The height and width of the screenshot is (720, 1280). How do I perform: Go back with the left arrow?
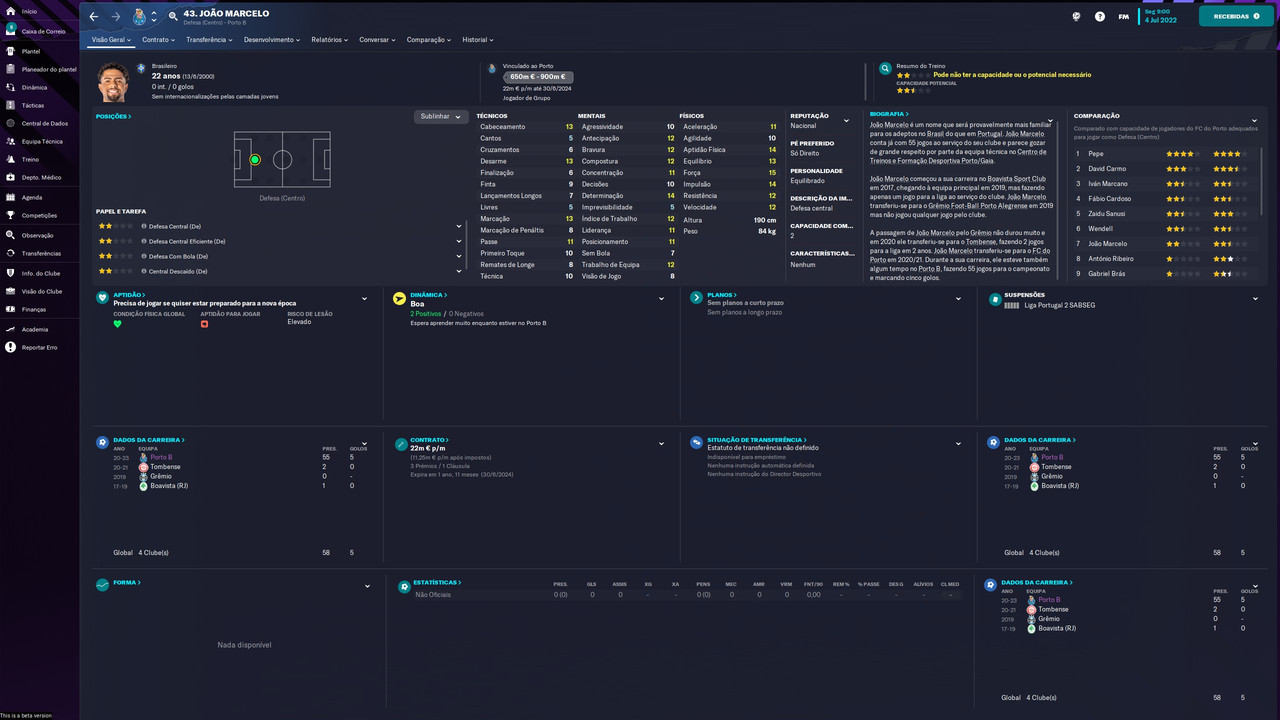pyautogui.click(x=94, y=17)
